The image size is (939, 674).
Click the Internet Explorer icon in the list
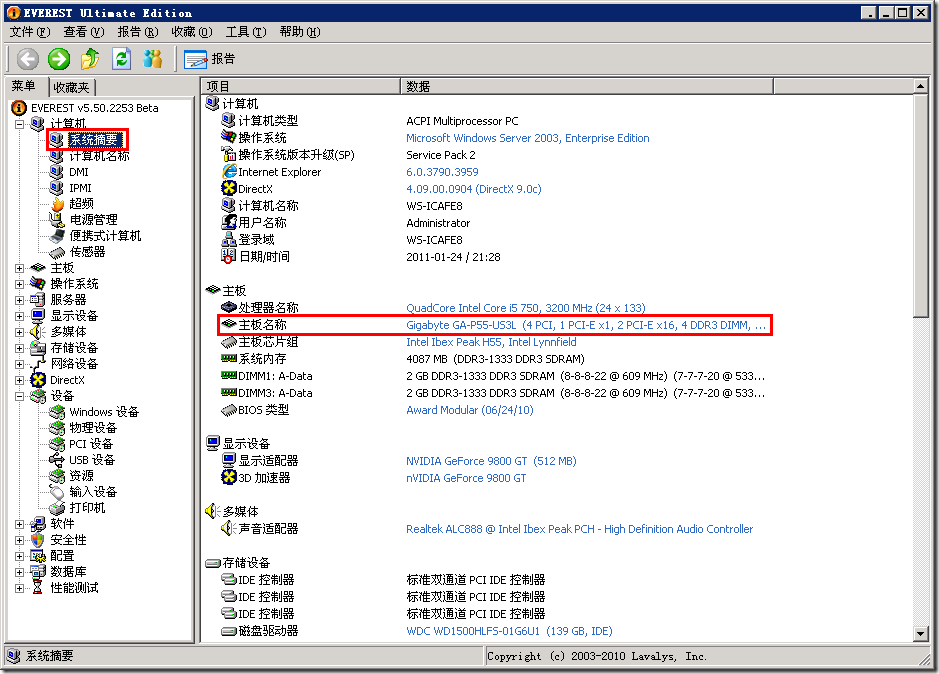point(229,172)
